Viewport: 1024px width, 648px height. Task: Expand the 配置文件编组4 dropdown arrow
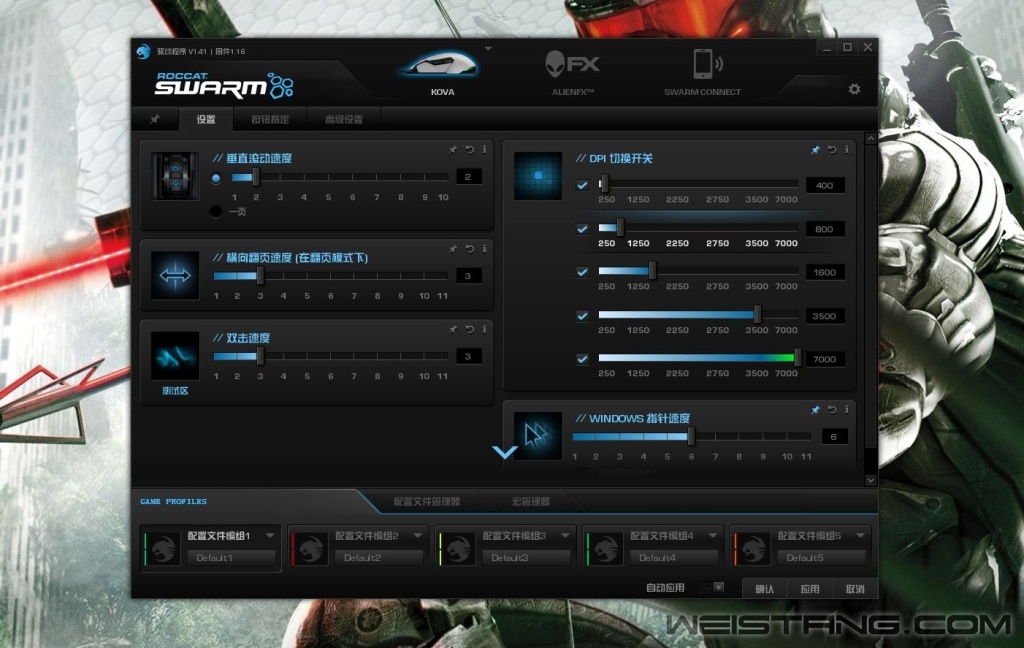click(x=712, y=536)
